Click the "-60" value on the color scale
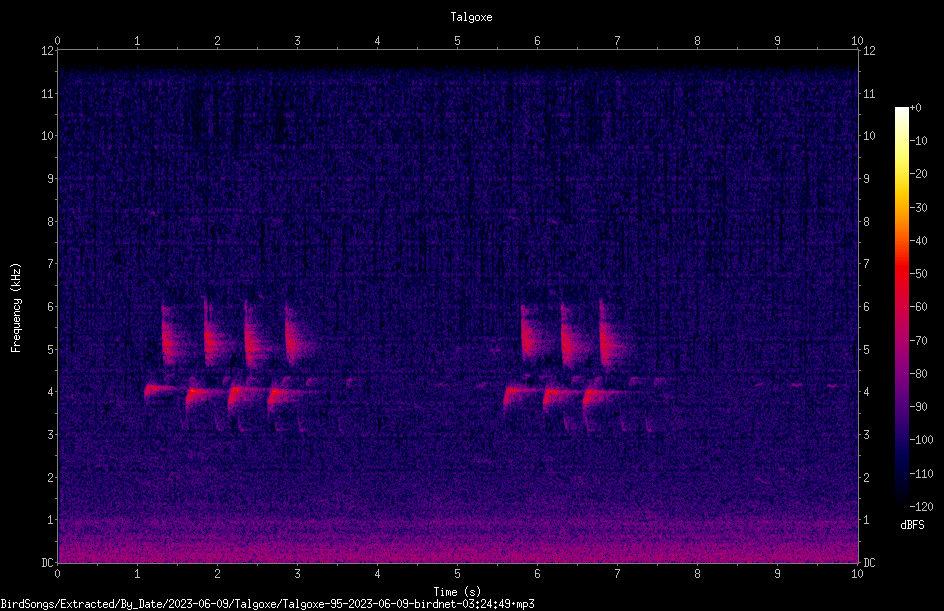This screenshot has width=944, height=611. tap(919, 307)
